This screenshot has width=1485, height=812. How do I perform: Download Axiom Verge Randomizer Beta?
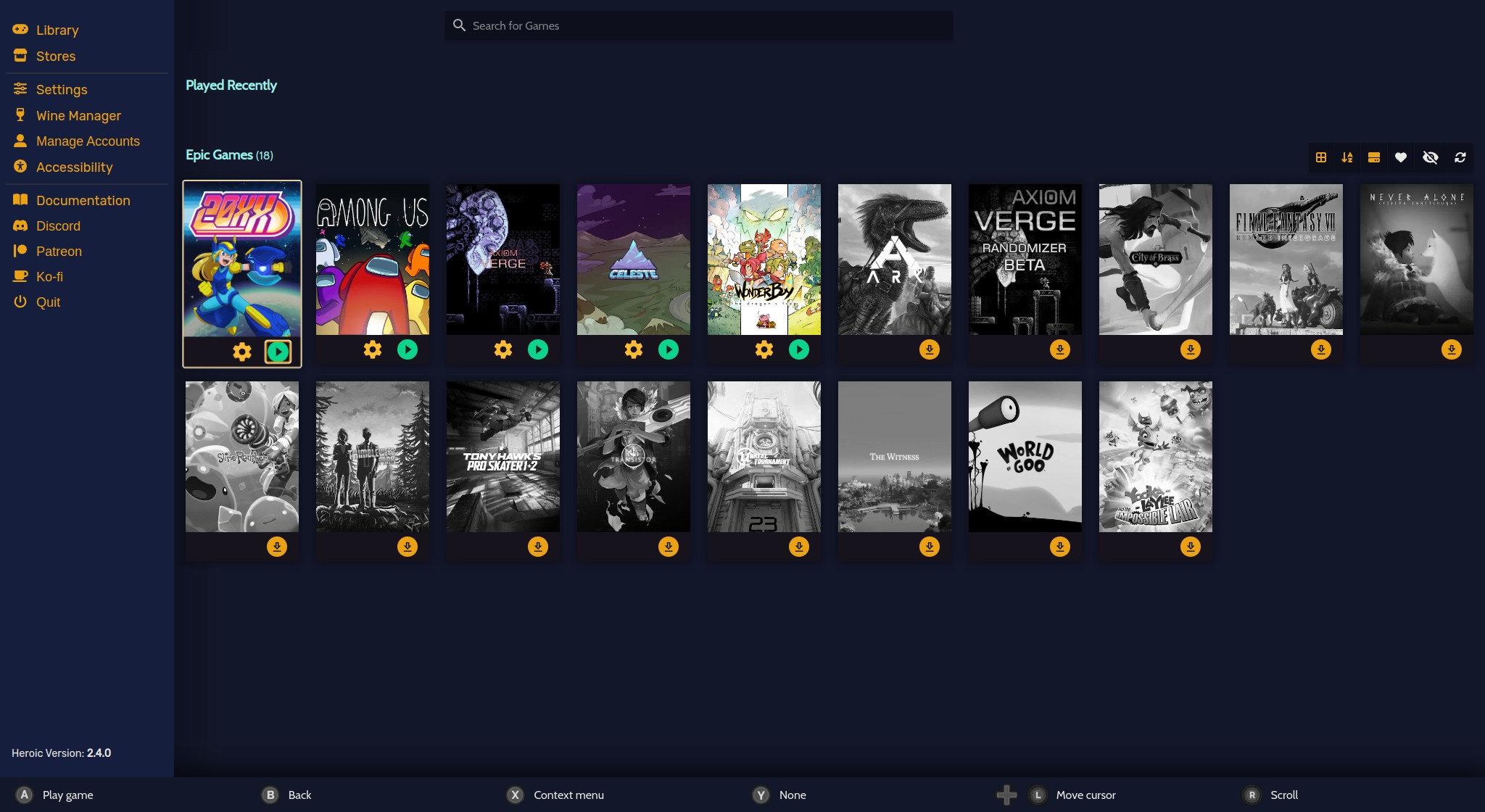pos(1060,349)
